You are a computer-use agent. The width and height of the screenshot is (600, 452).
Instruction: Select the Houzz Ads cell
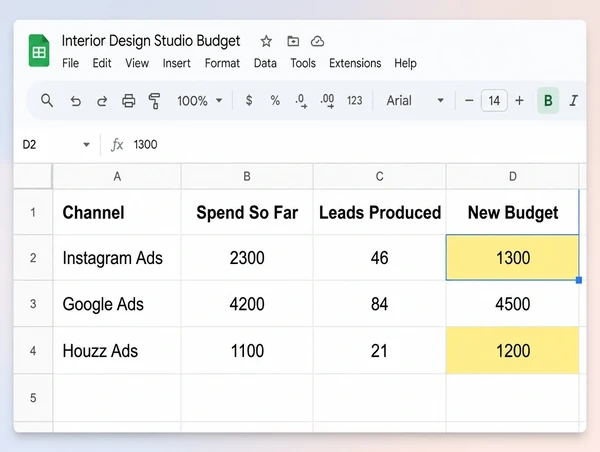pyautogui.click(x=117, y=351)
